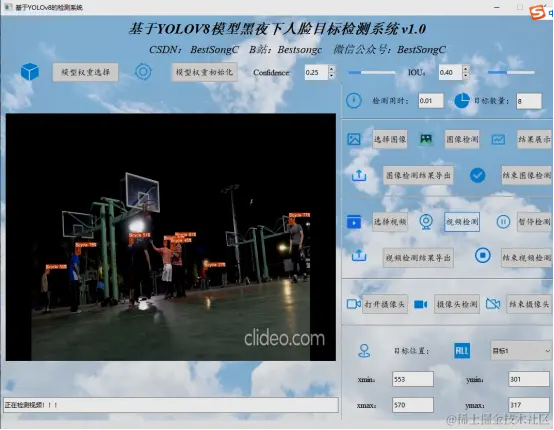Click the video export upload icon
Image resolution: width=554 pixels, height=430 pixels.
click(x=359, y=255)
